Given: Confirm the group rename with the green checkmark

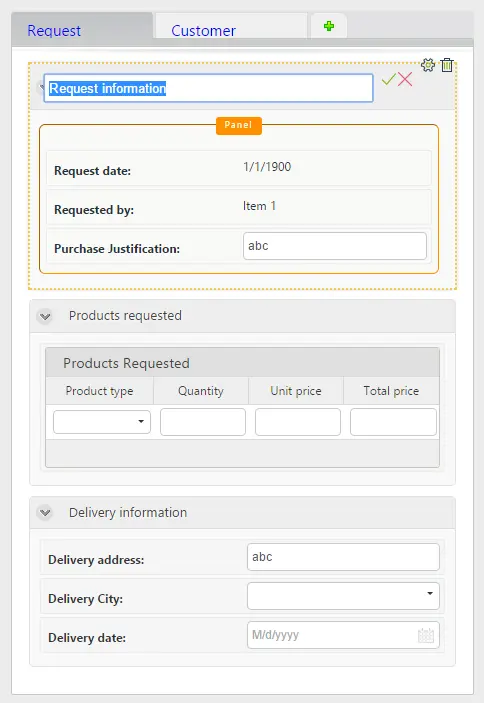Looking at the screenshot, I should 388,79.
